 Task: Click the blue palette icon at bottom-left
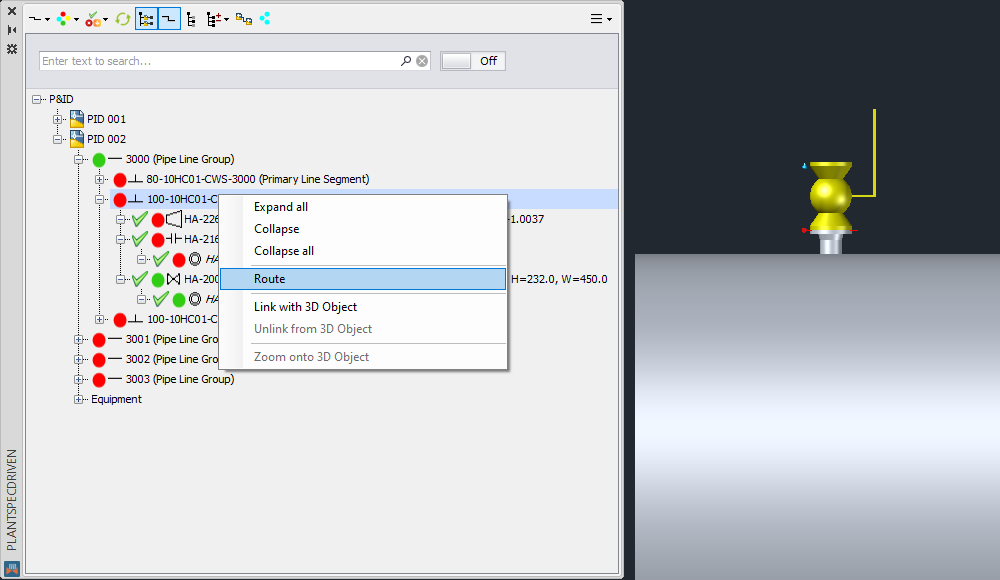pyautogui.click(x=11, y=568)
